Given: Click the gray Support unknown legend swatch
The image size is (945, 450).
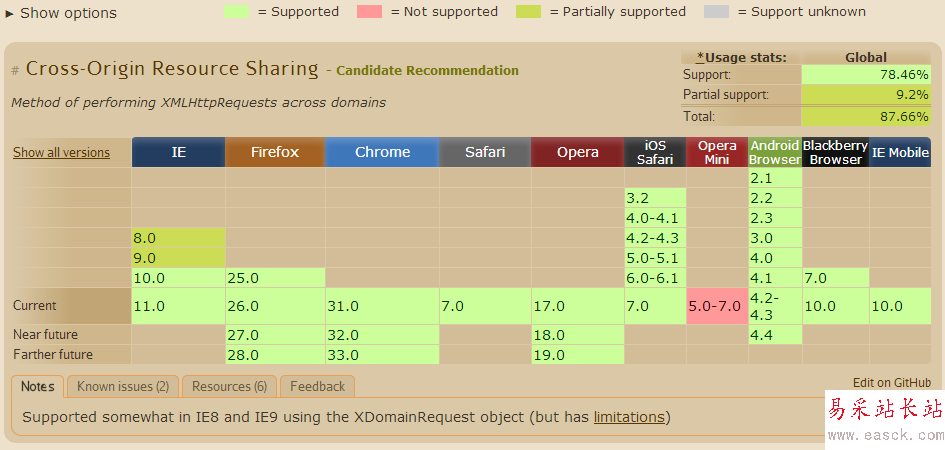Looking at the screenshot, I should click(716, 12).
